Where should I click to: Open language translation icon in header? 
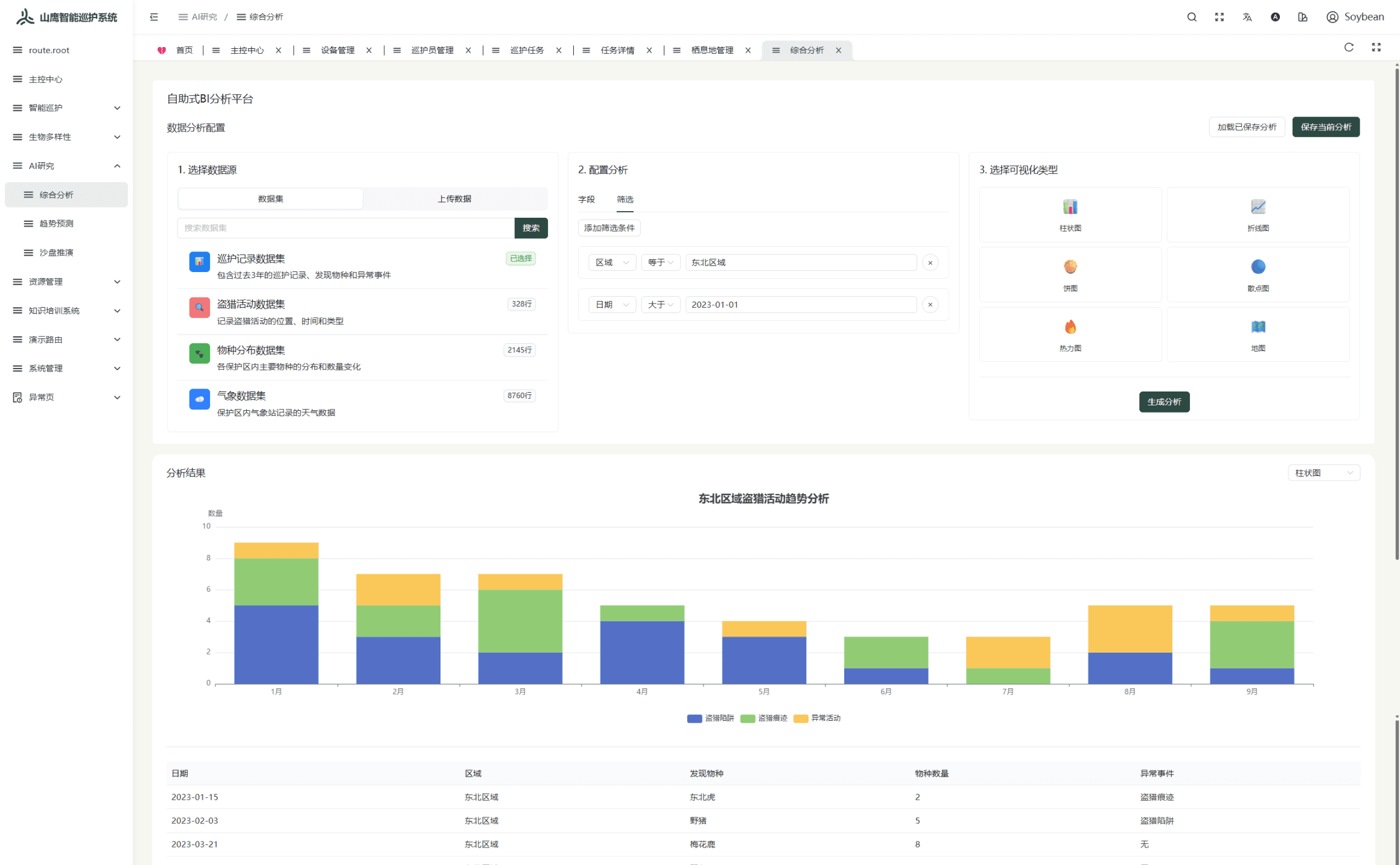pos(1247,17)
